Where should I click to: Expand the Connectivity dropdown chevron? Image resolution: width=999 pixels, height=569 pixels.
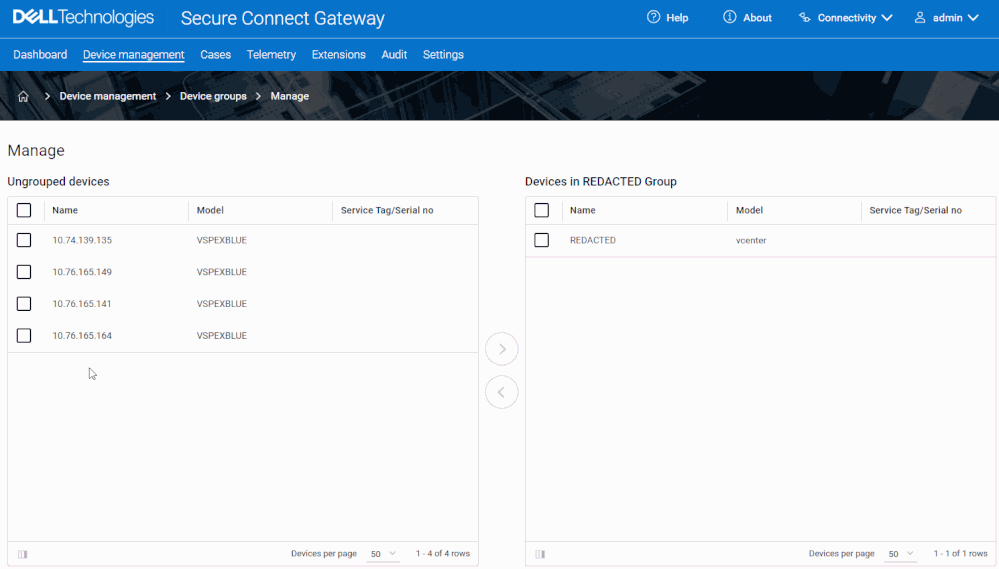click(887, 18)
